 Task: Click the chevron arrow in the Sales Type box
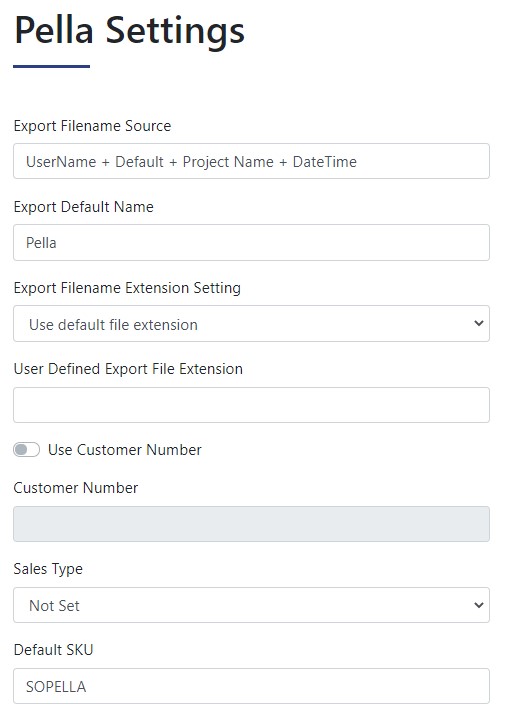[x=478, y=605]
